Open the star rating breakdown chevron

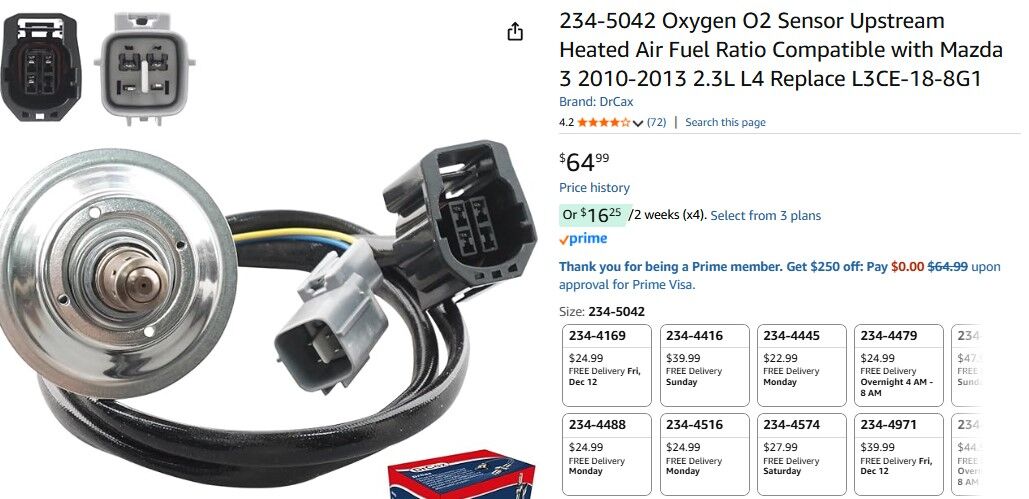click(638, 123)
